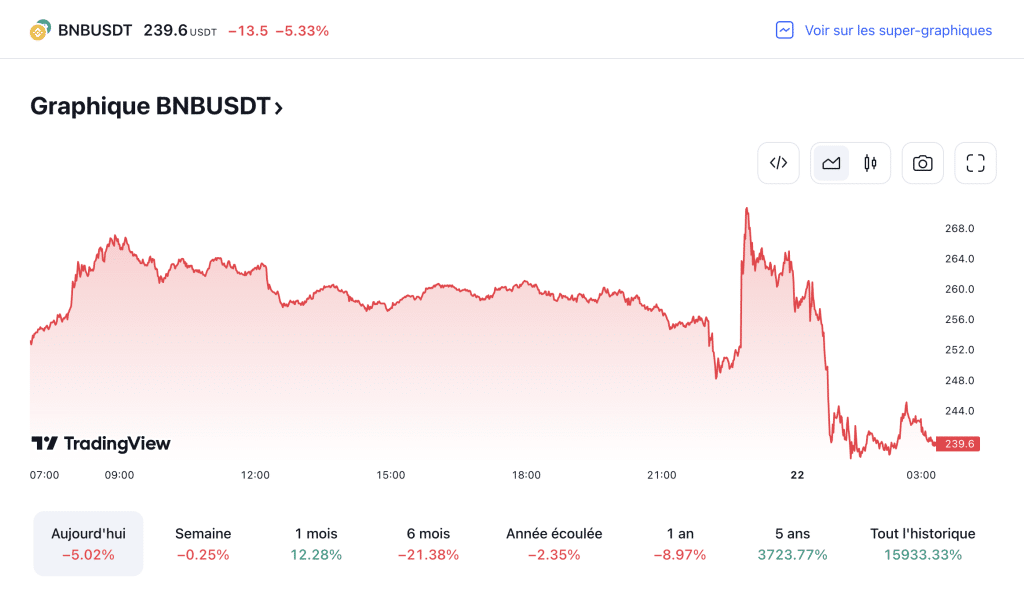Click the super-charts icon at top right
This screenshot has width=1024, height=596.
coord(785,30)
